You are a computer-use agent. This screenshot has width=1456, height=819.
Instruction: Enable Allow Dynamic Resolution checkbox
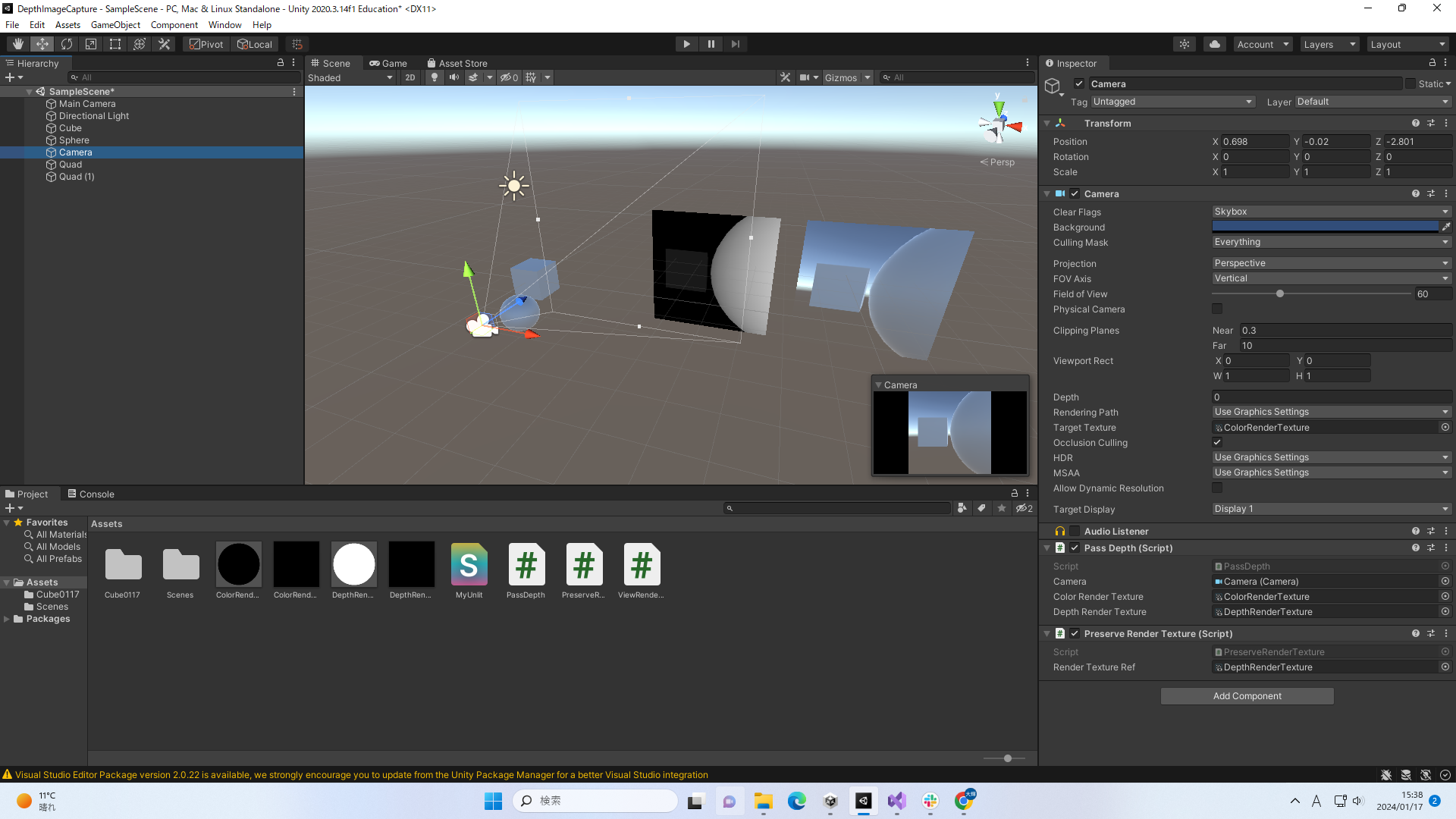(x=1217, y=488)
